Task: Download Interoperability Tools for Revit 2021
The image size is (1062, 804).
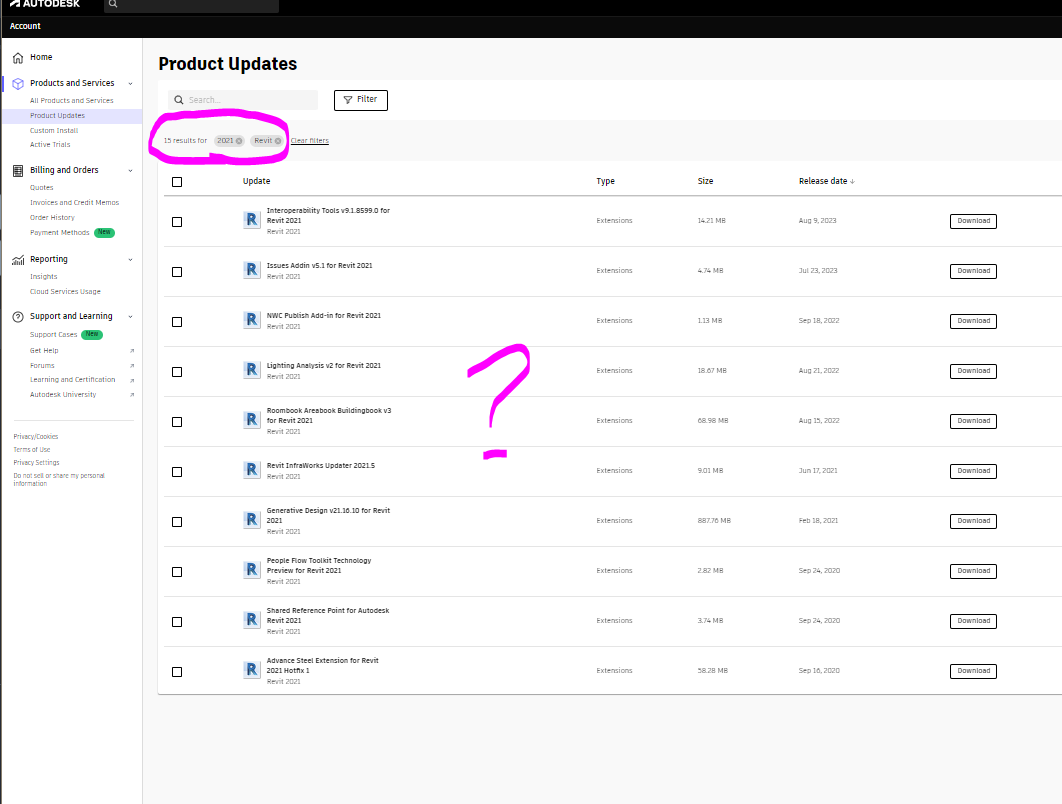Action: (973, 221)
